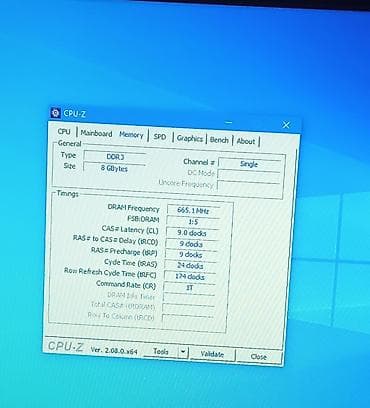Switch to the Bench tab
Viewport: 370px width, 408px height.
pyautogui.click(x=219, y=140)
